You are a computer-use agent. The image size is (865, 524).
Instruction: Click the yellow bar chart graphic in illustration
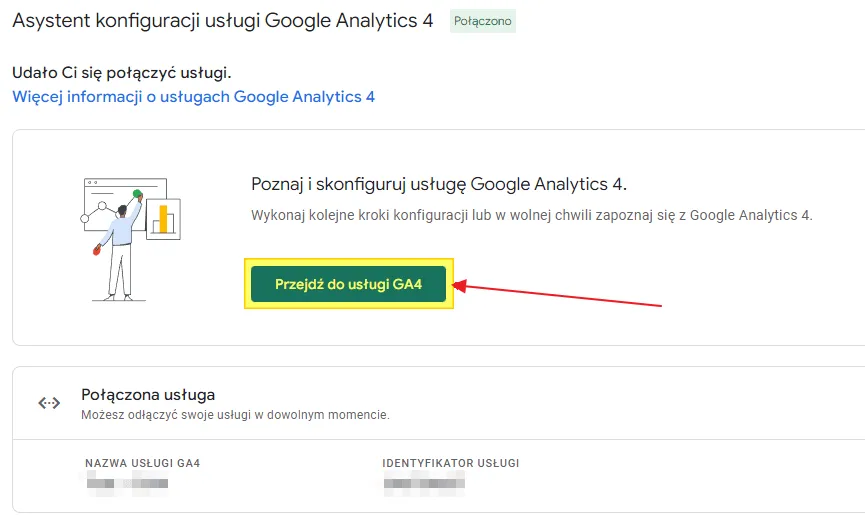(163, 218)
